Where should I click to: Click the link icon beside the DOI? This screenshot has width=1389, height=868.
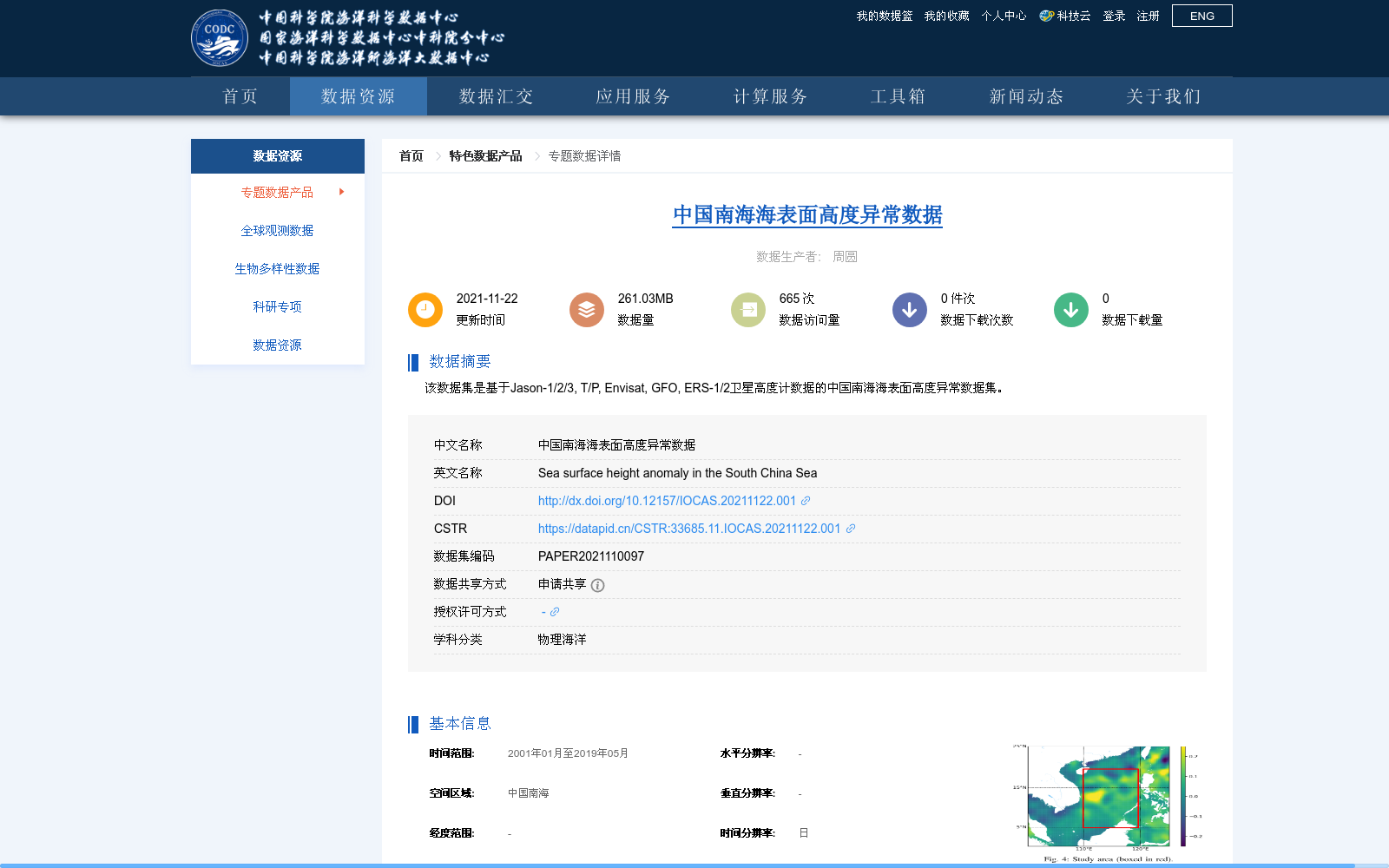(806, 501)
